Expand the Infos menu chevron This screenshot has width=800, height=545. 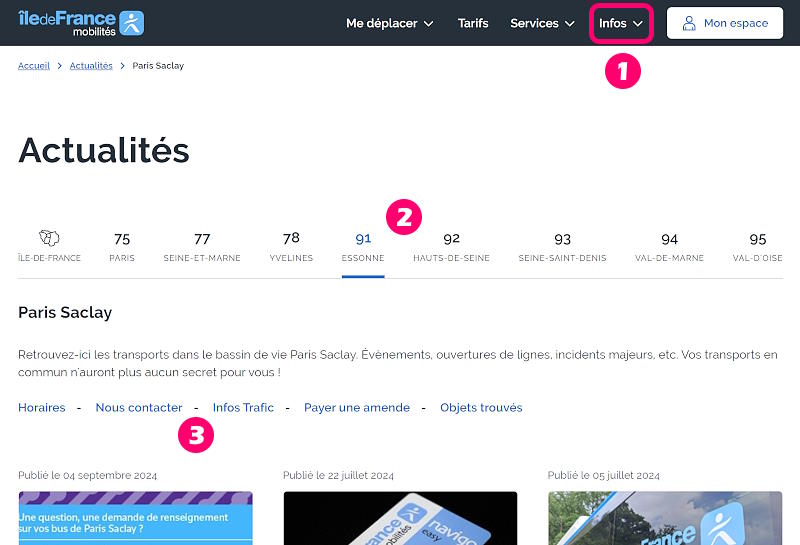pyautogui.click(x=638, y=23)
